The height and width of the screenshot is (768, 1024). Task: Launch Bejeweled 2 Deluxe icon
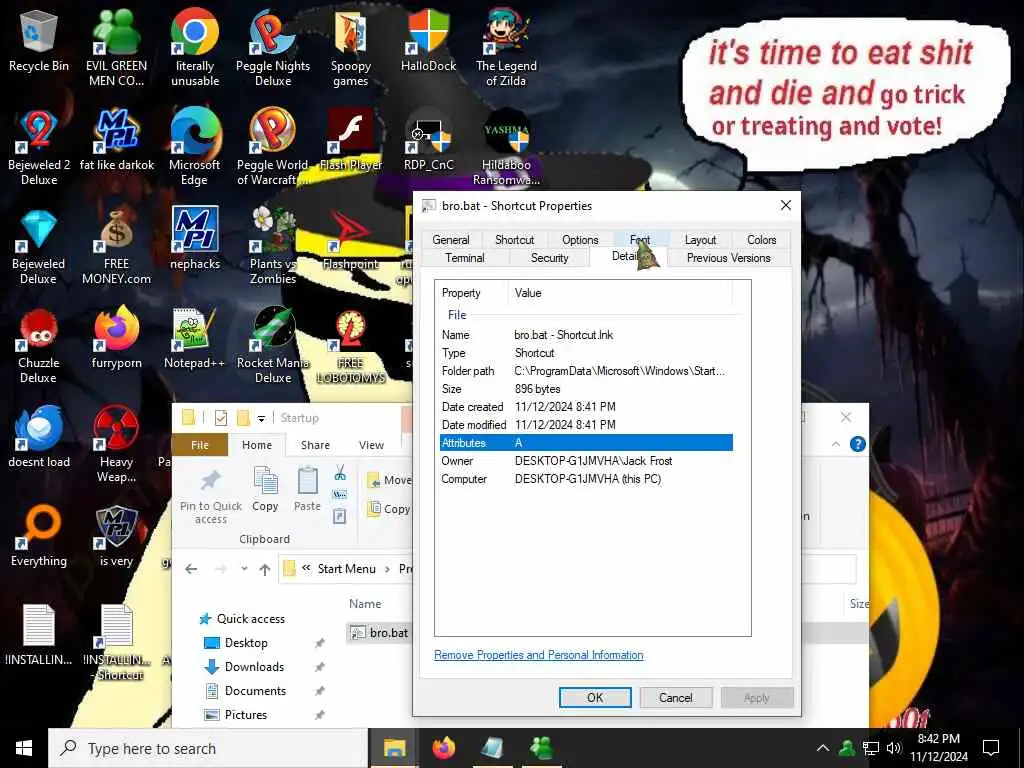39,147
